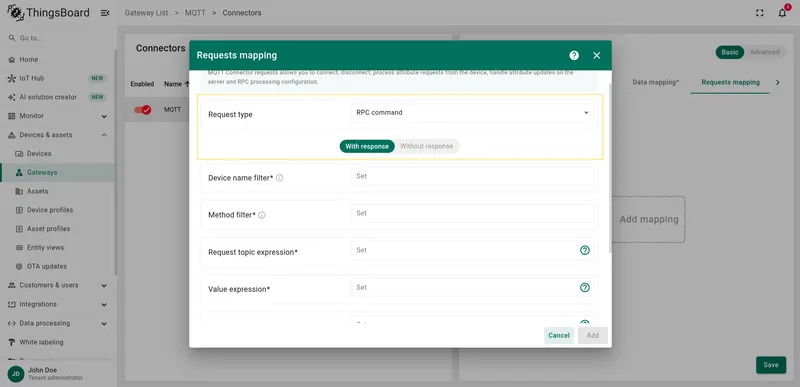Screen dimensions: 800x387
Task: Click info icon beside Device name filter
Action: [280, 178]
